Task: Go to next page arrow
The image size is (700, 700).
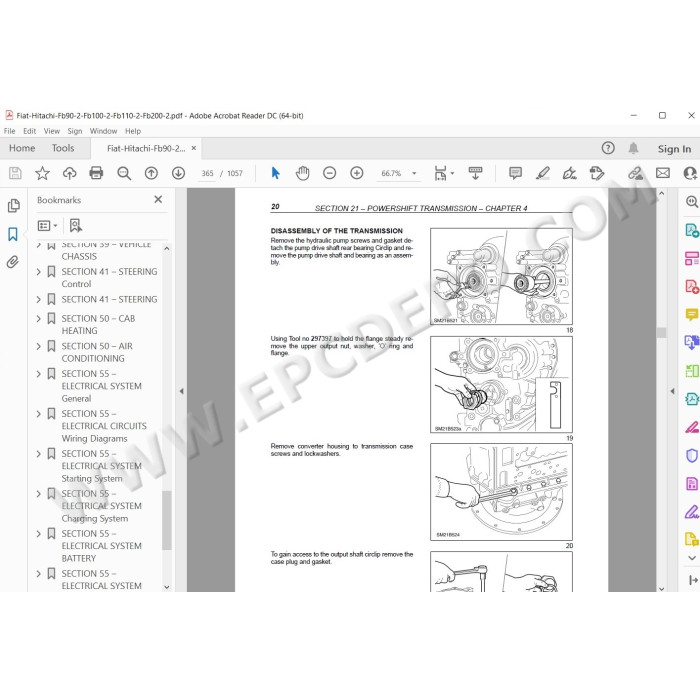Action: [179, 173]
